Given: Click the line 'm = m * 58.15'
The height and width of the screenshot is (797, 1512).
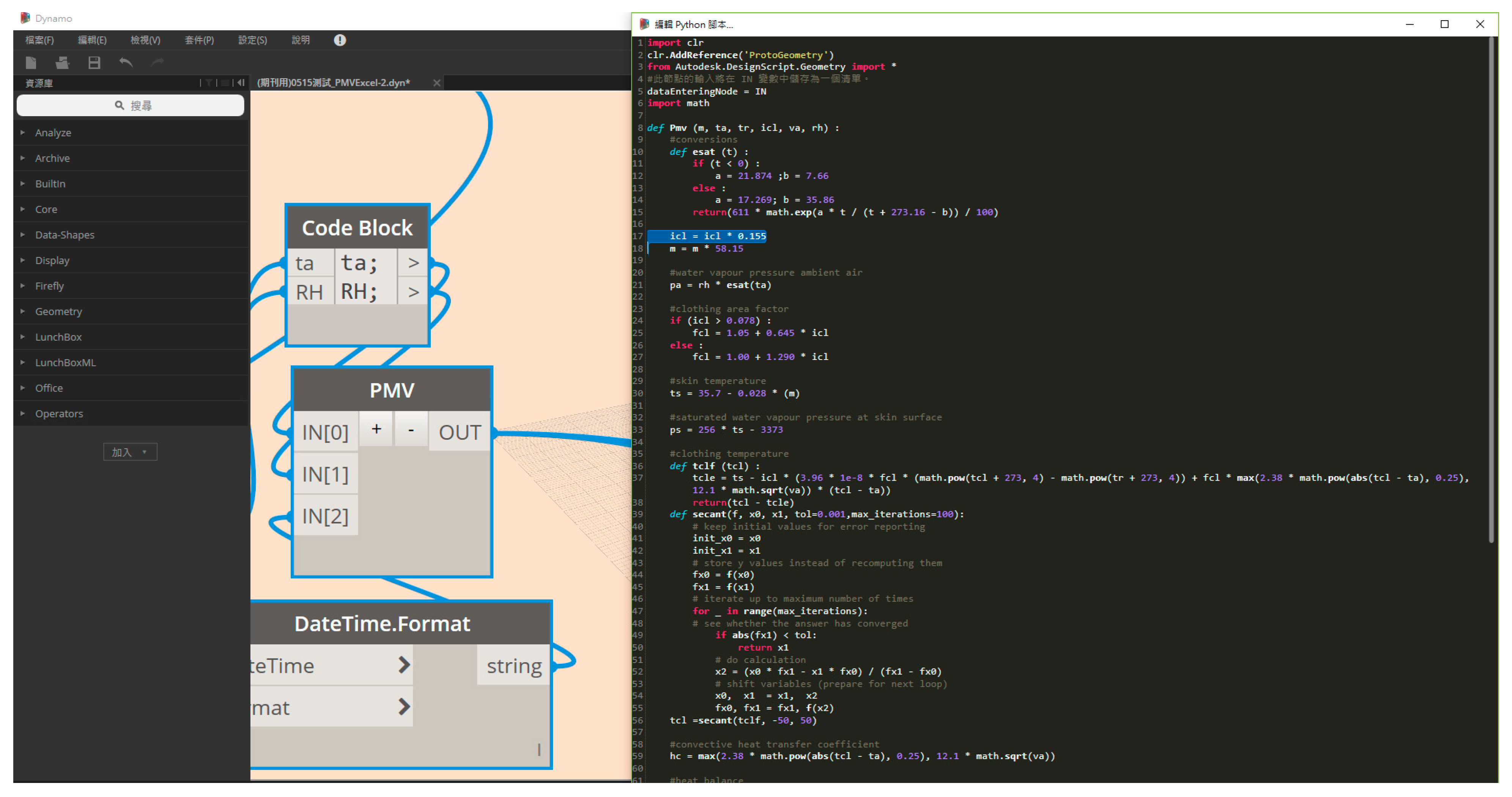Looking at the screenshot, I should 706,248.
